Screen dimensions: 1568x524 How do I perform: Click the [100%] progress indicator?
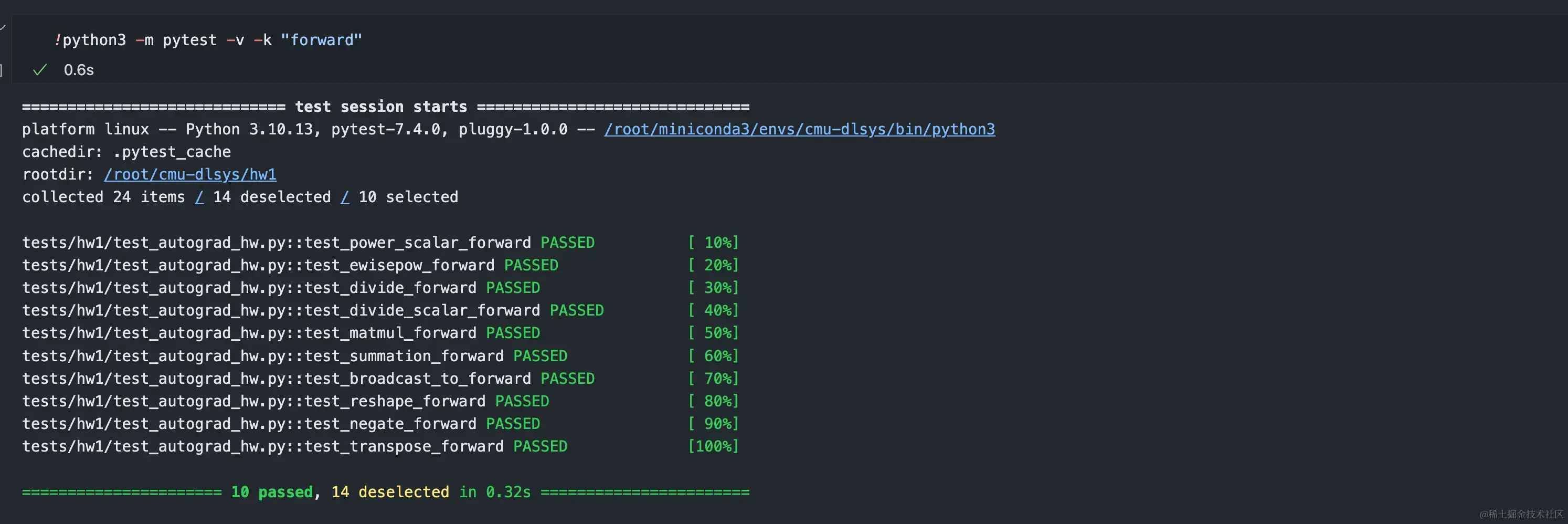pyautogui.click(x=713, y=446)
